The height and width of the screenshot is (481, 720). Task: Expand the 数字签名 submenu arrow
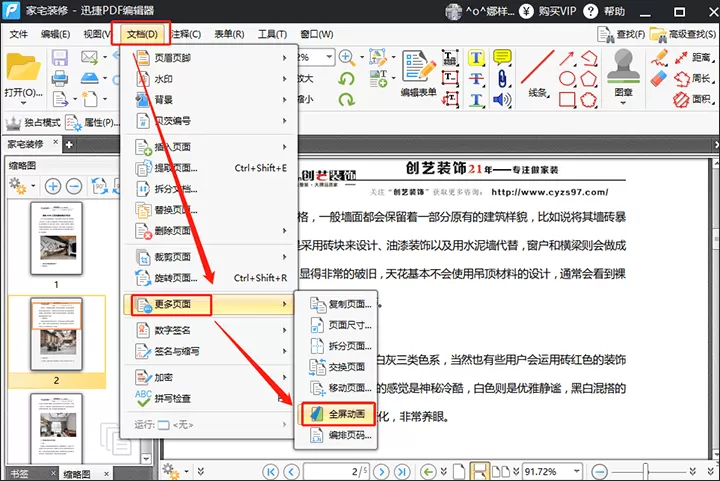pyautogui.click(x=285, y=330)
